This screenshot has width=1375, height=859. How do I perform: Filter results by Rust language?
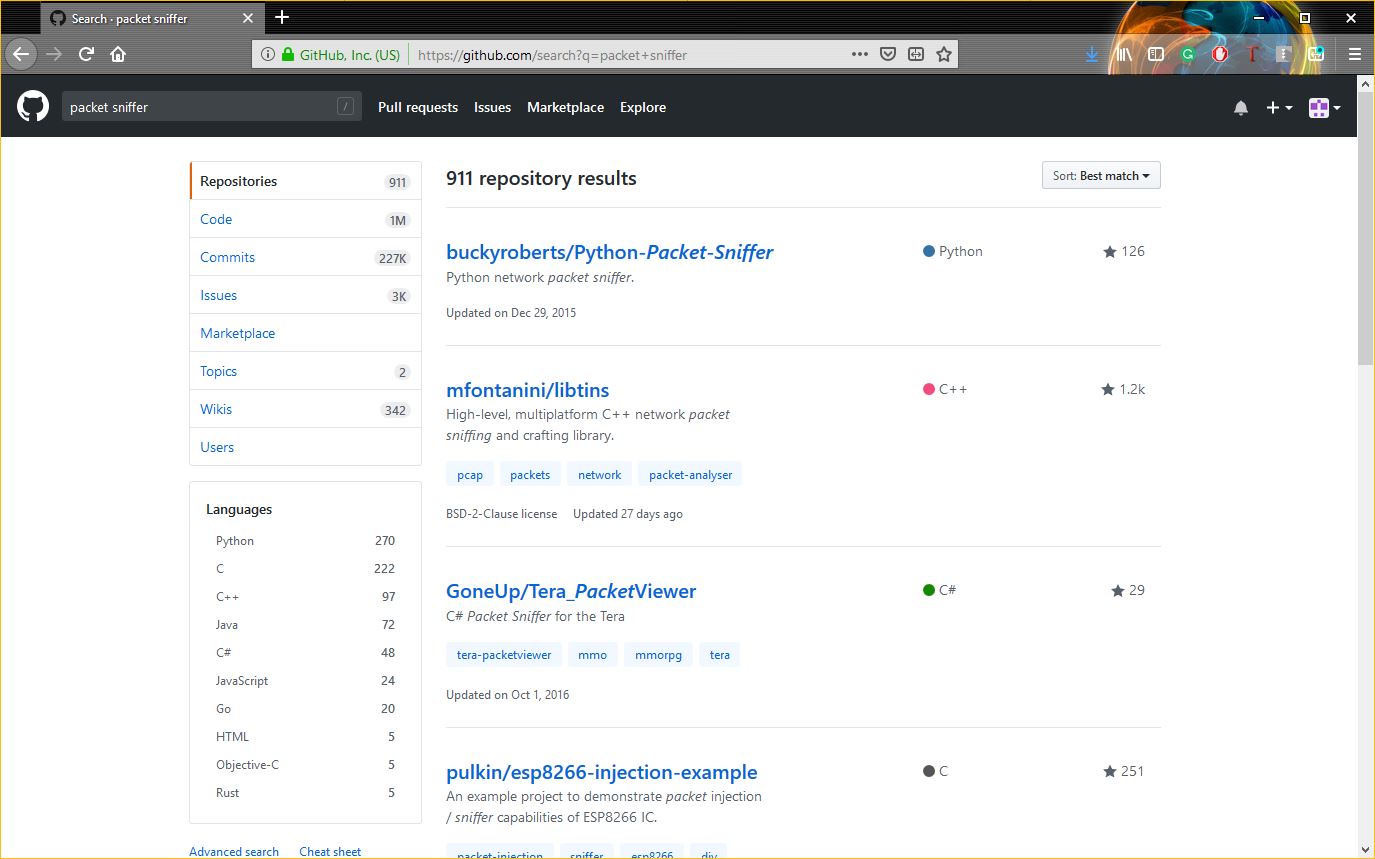(x=305, y=793)
